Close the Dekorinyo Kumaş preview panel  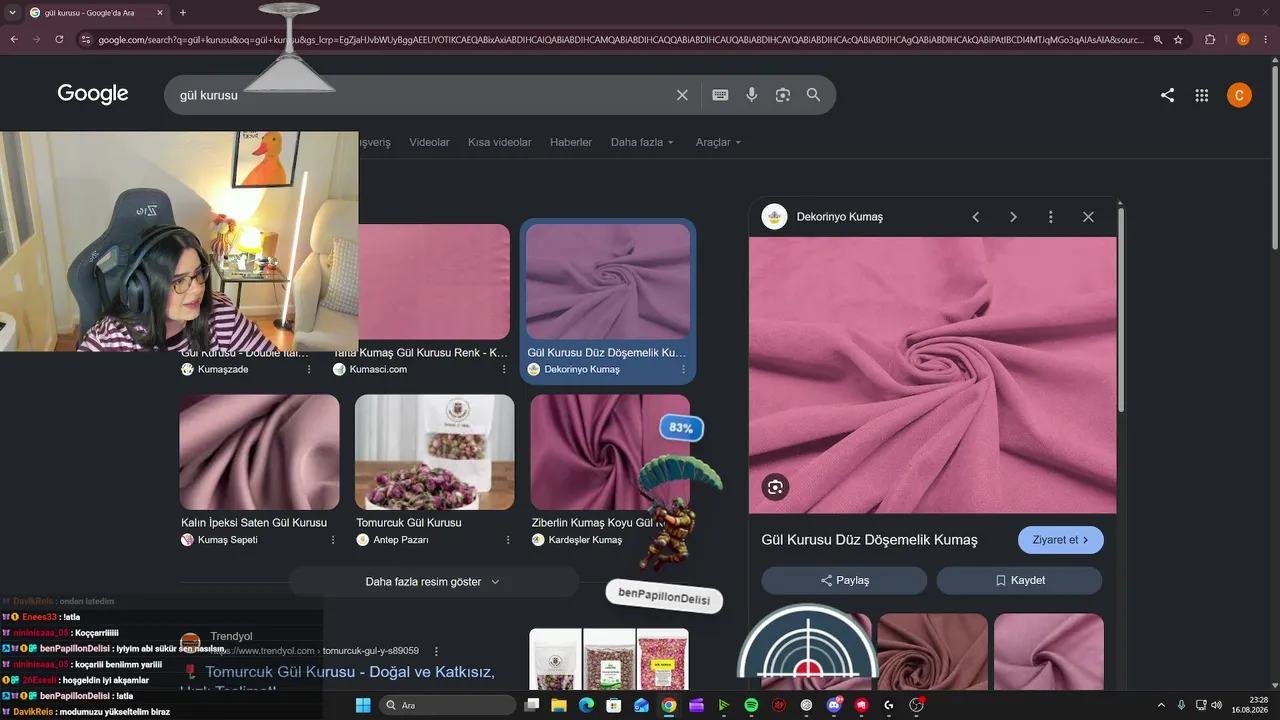point(1088,217)
